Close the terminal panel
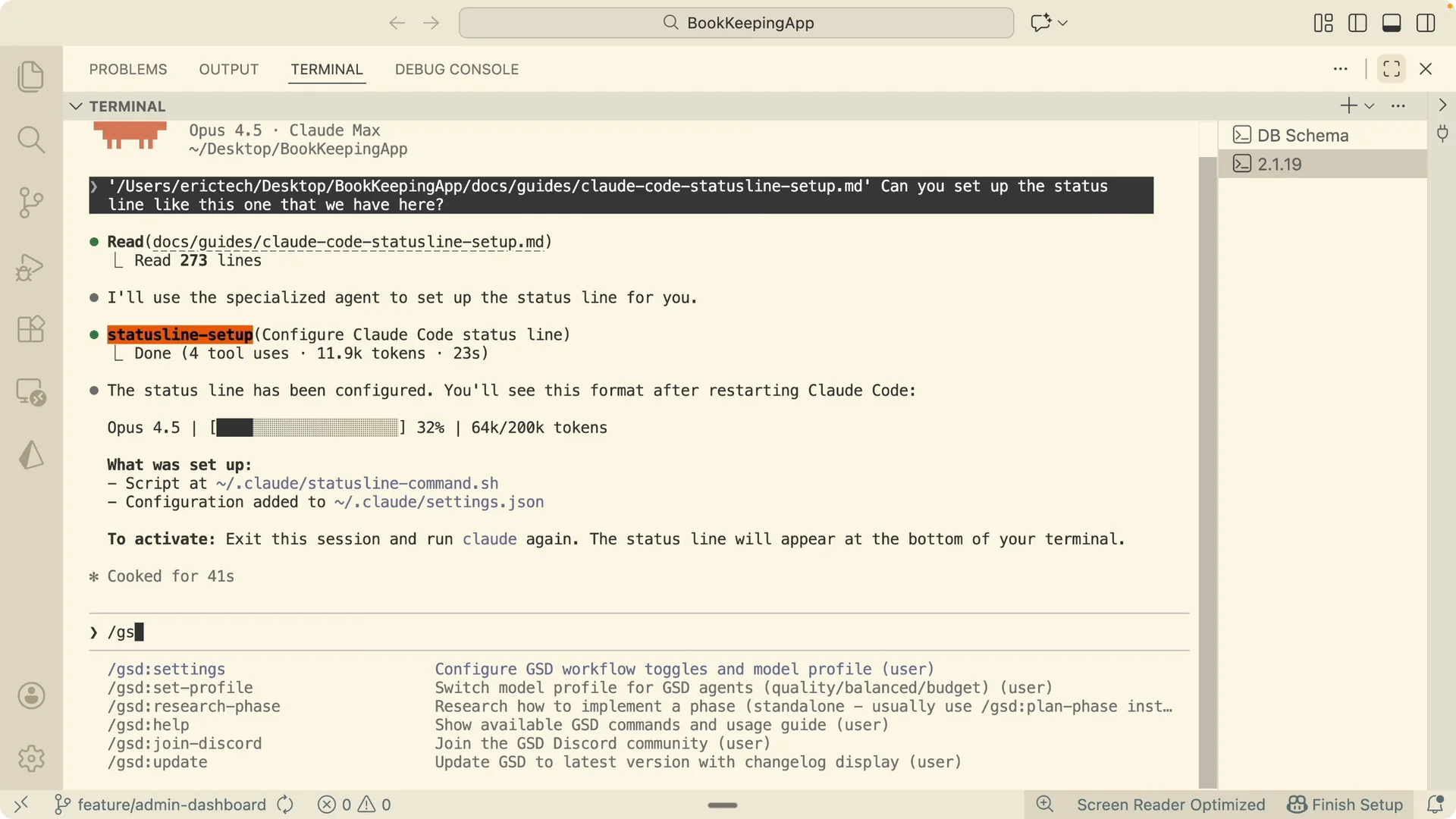 tap(1426, 69)
